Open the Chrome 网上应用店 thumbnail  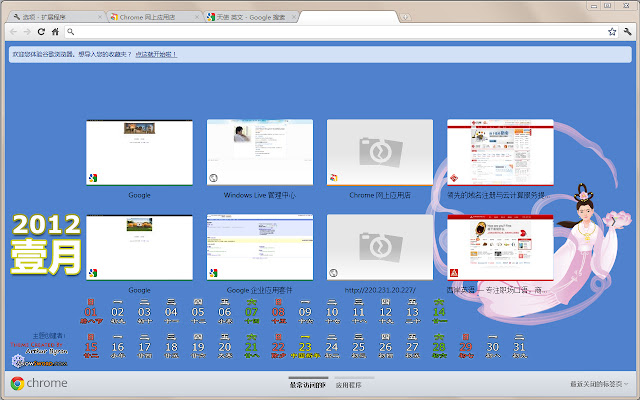[x=380, y=152]
